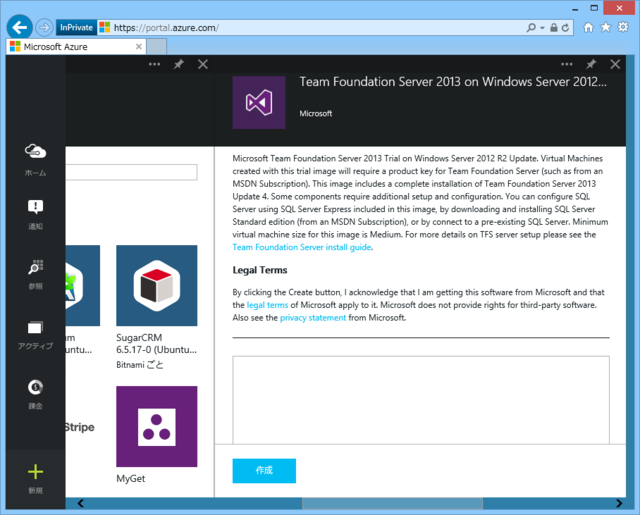Open Team Foundation Server install guide link
This screenshot has width=640, height=515.
point(302,247)
